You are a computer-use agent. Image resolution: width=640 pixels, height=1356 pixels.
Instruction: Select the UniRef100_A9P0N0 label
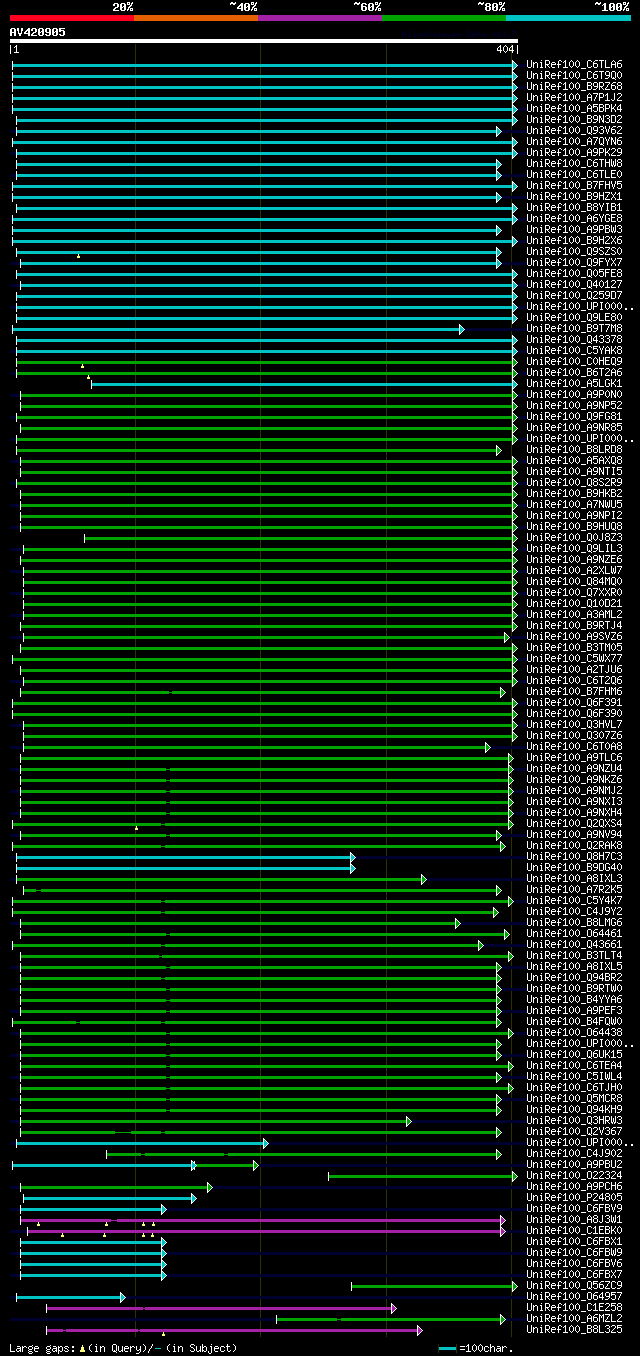pos(574,394)
